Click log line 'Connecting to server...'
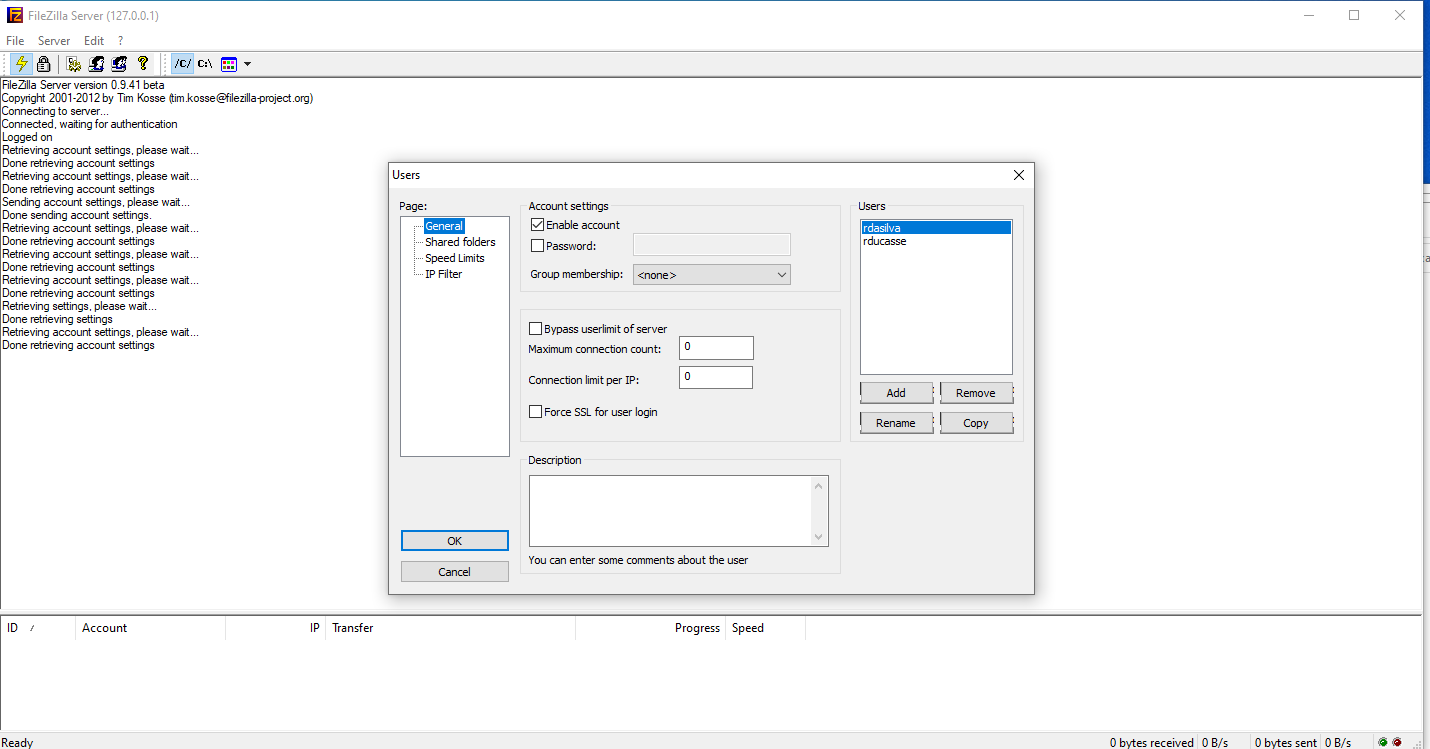1430x749 pixels. tap(55, 111)
